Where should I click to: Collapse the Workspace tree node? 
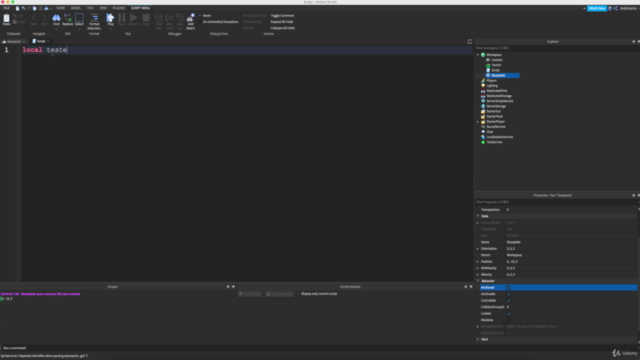pos(478,55)
